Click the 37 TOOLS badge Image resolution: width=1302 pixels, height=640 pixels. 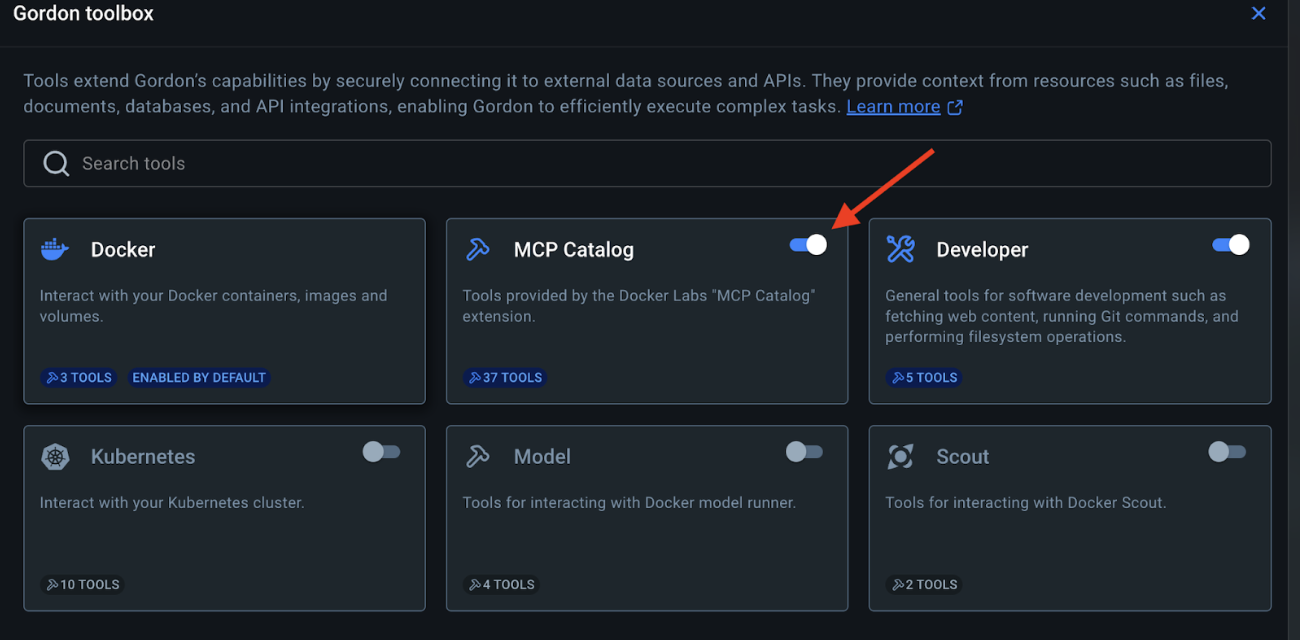pyautogui.click(x=506, y=378)
